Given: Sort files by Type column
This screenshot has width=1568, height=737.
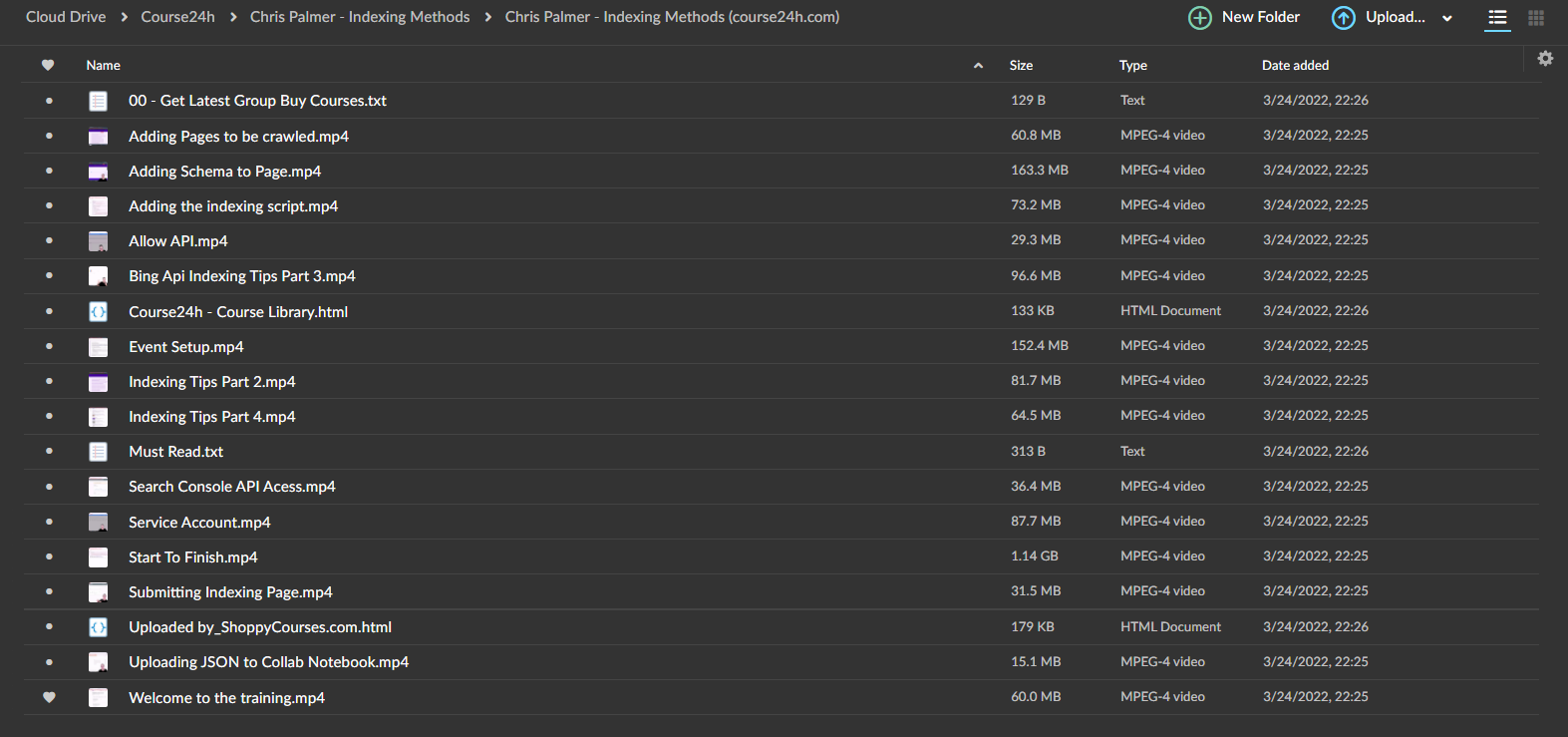Looking at the screenshot, I should tap(1133, 65).
